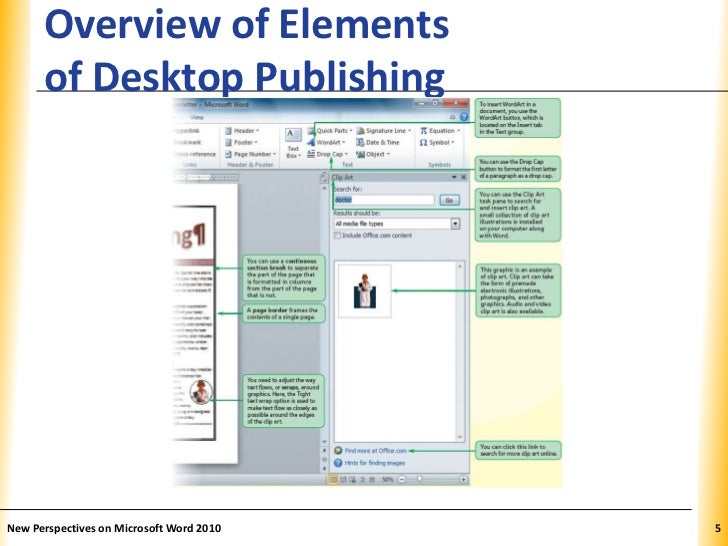728x546 pixels.
Task: Open the Page Number dropdown
Action: (x=251, y=154)
